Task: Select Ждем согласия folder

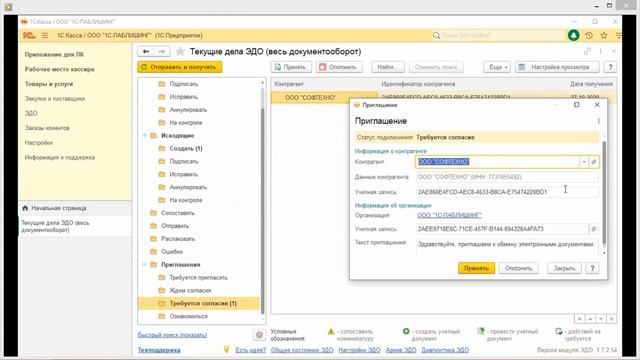Action: 190,290
